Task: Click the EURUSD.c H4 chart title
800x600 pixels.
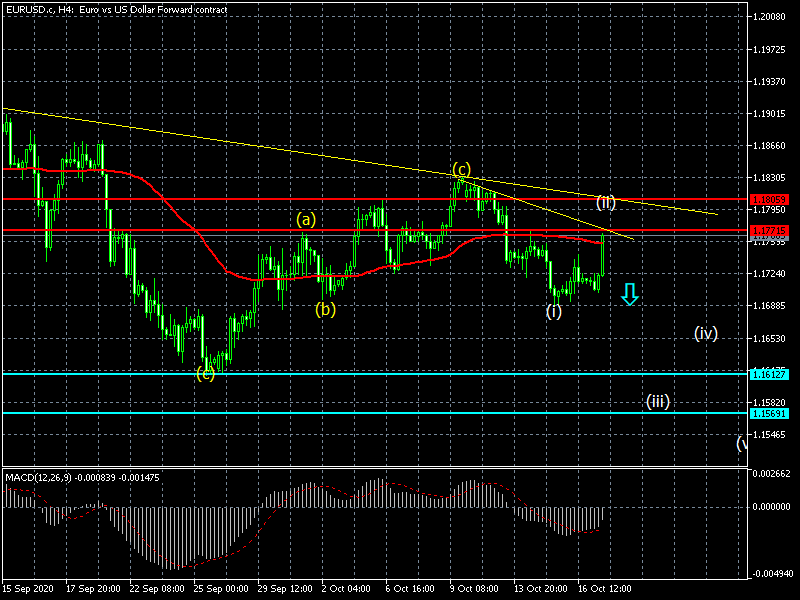Action: (x=115, y=9)
